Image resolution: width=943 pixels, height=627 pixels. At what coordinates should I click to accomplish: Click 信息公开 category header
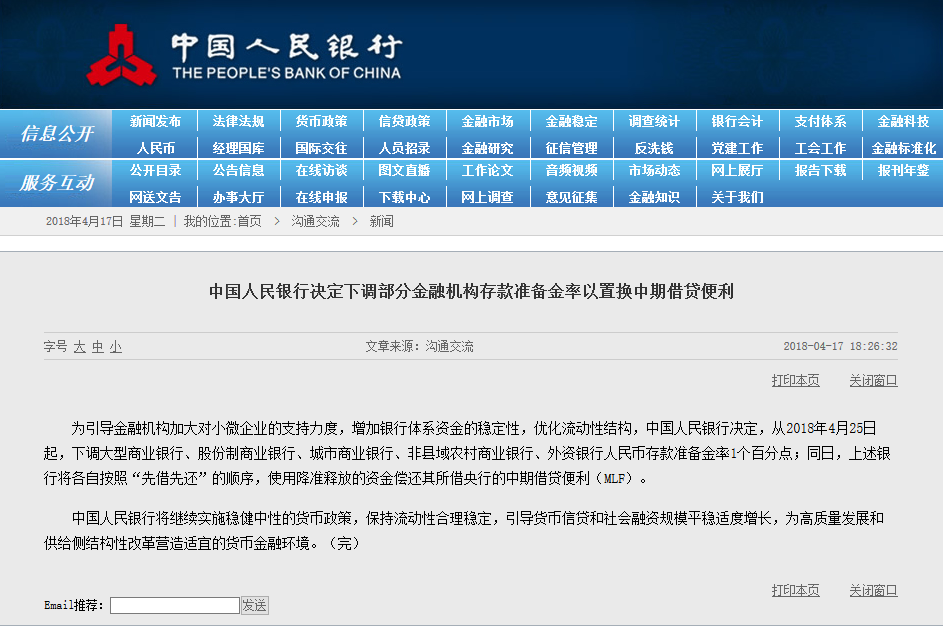[x=57, y=133]
